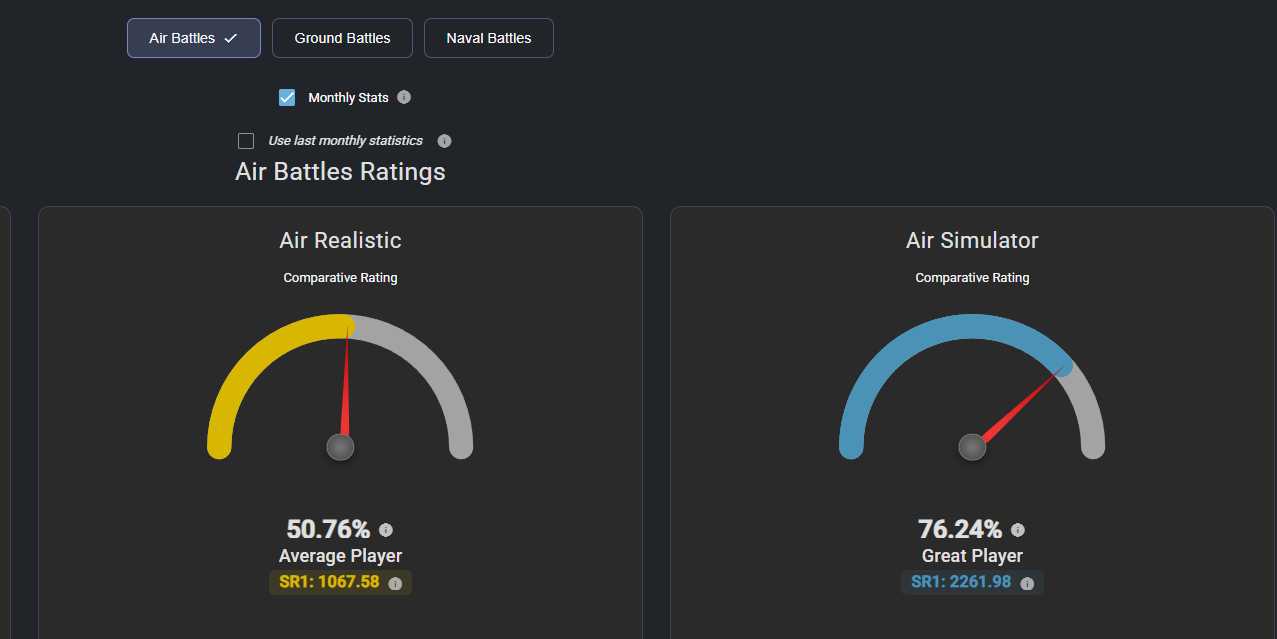Viewport: 1277px width, 639px height.
Task: Click the SR1: 1067.58 score text
Action: (x=329, y=582)
